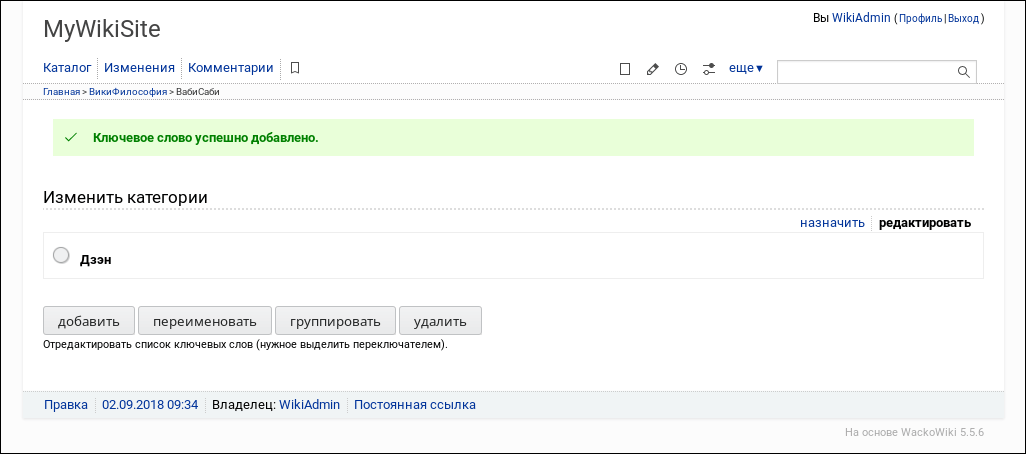Click the группировать button
Viewport: 1026px width, 454px height.
[x=335, y=321]
